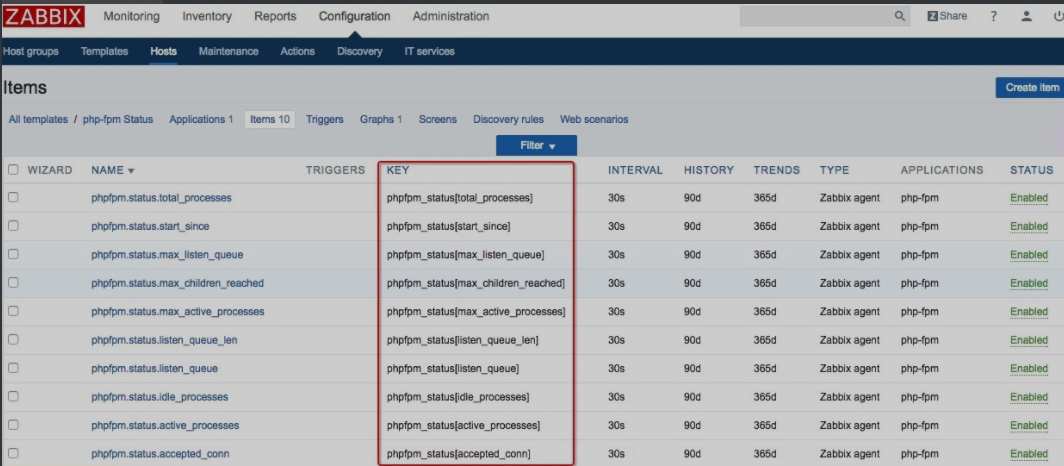Sort by the TRENDS column header
The height and width of the screenshot is (466, 1064).
[777, 170]
